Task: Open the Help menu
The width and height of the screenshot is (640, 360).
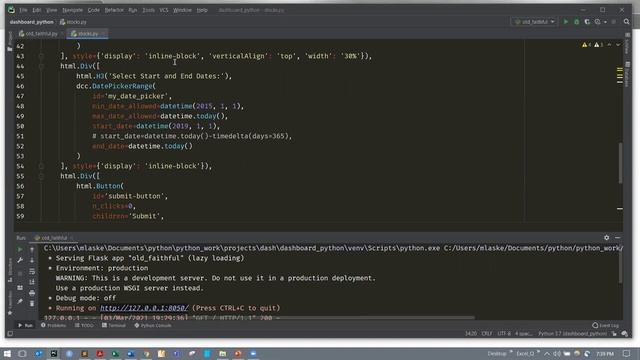Action: [x=202, y=10]
